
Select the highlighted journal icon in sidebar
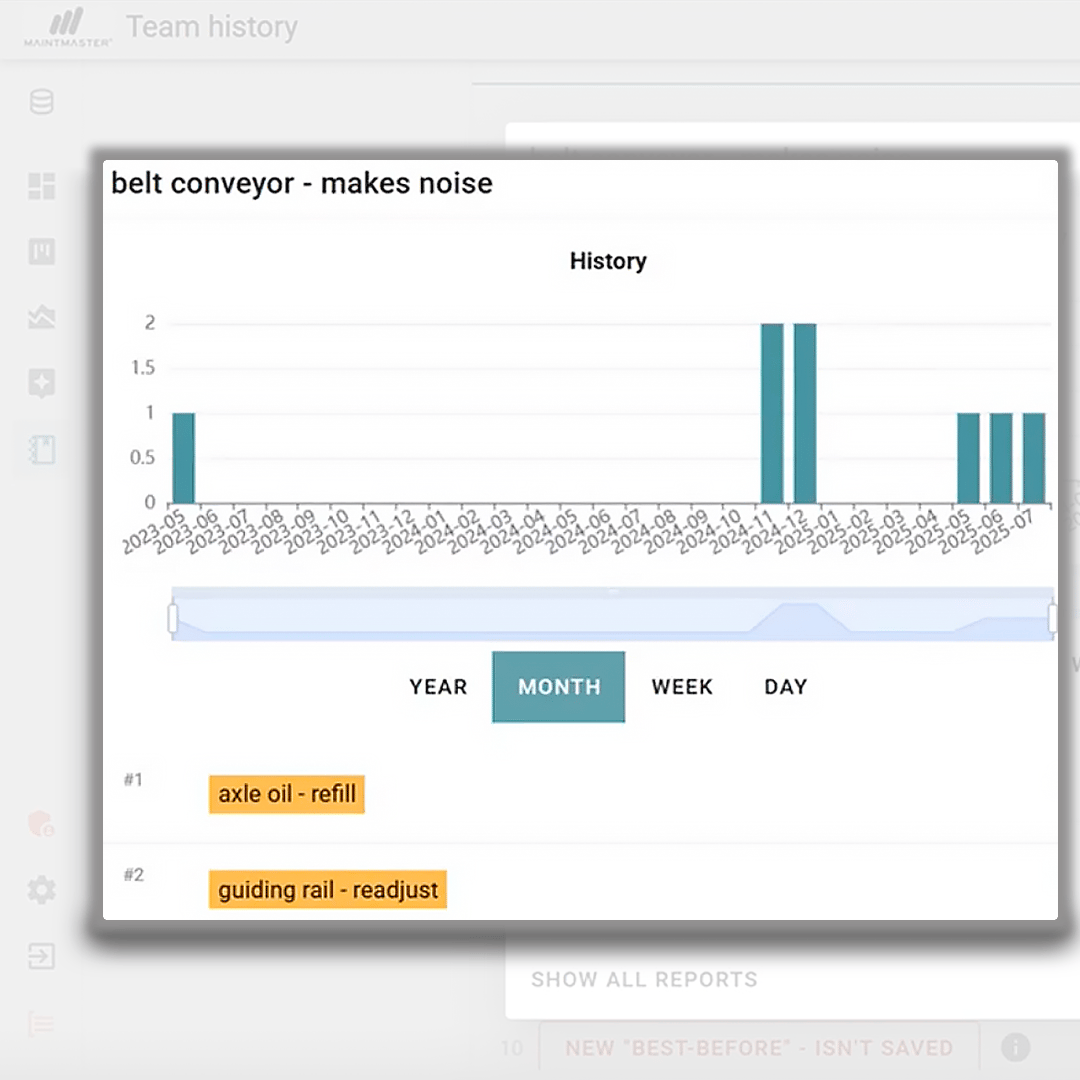(x=41, y=451)
